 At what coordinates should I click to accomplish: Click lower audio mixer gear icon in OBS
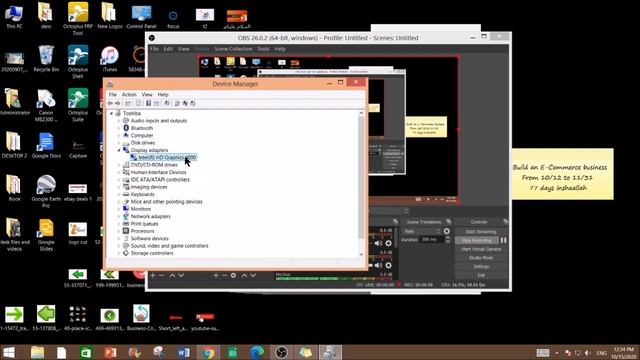coord(389,265)
